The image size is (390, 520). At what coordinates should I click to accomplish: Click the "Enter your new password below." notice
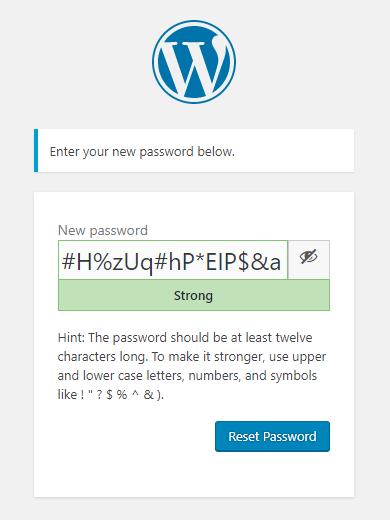[x=194, y=151]
